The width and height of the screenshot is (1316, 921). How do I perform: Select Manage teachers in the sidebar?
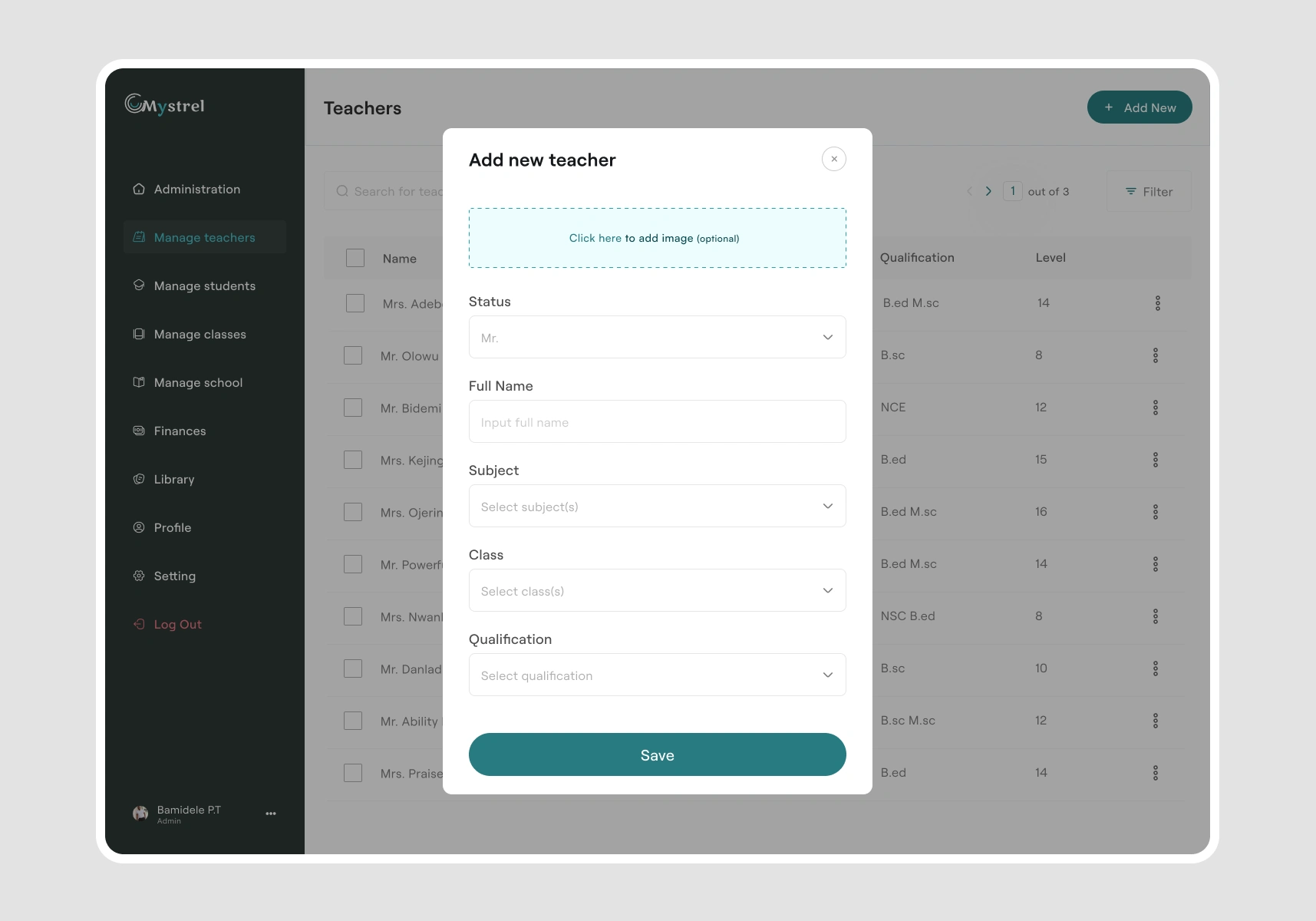tap(205, 237)
